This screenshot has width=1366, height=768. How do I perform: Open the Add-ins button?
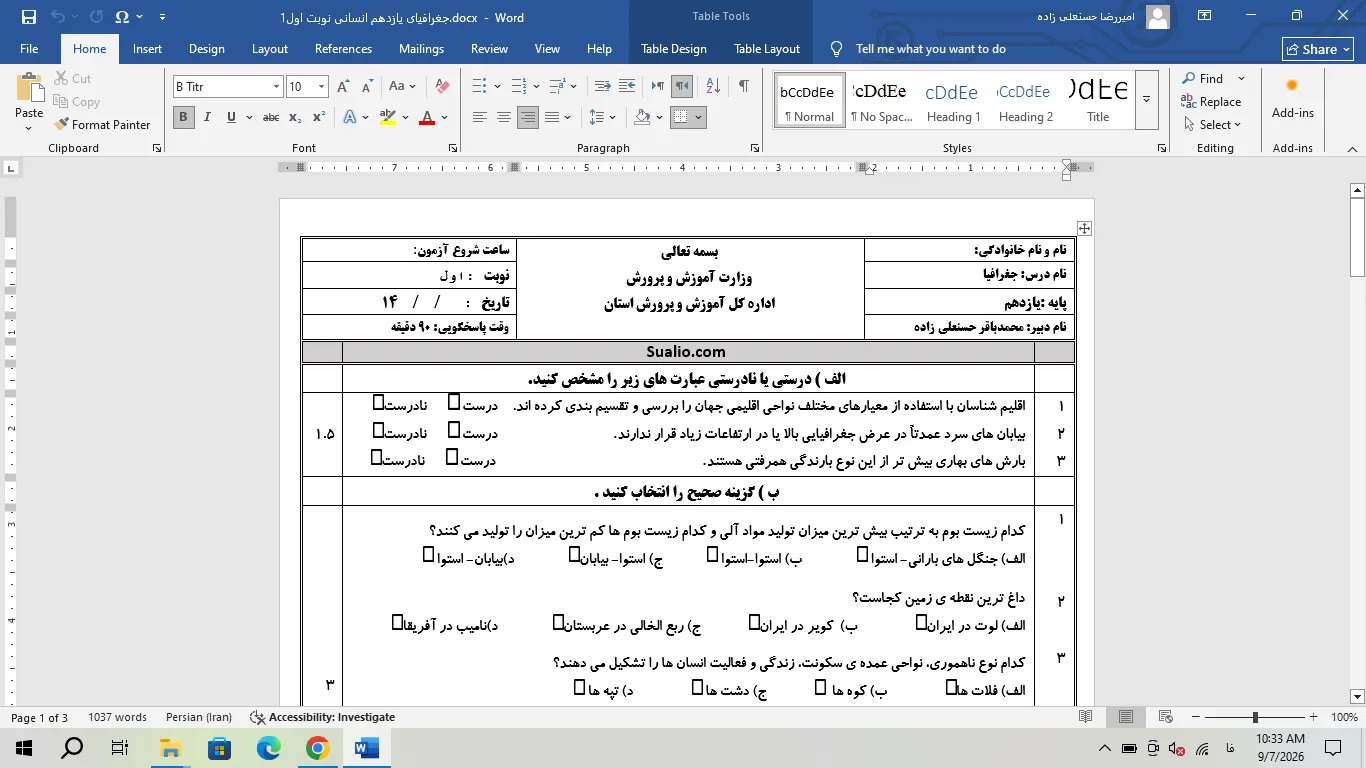pos(1292,100)
